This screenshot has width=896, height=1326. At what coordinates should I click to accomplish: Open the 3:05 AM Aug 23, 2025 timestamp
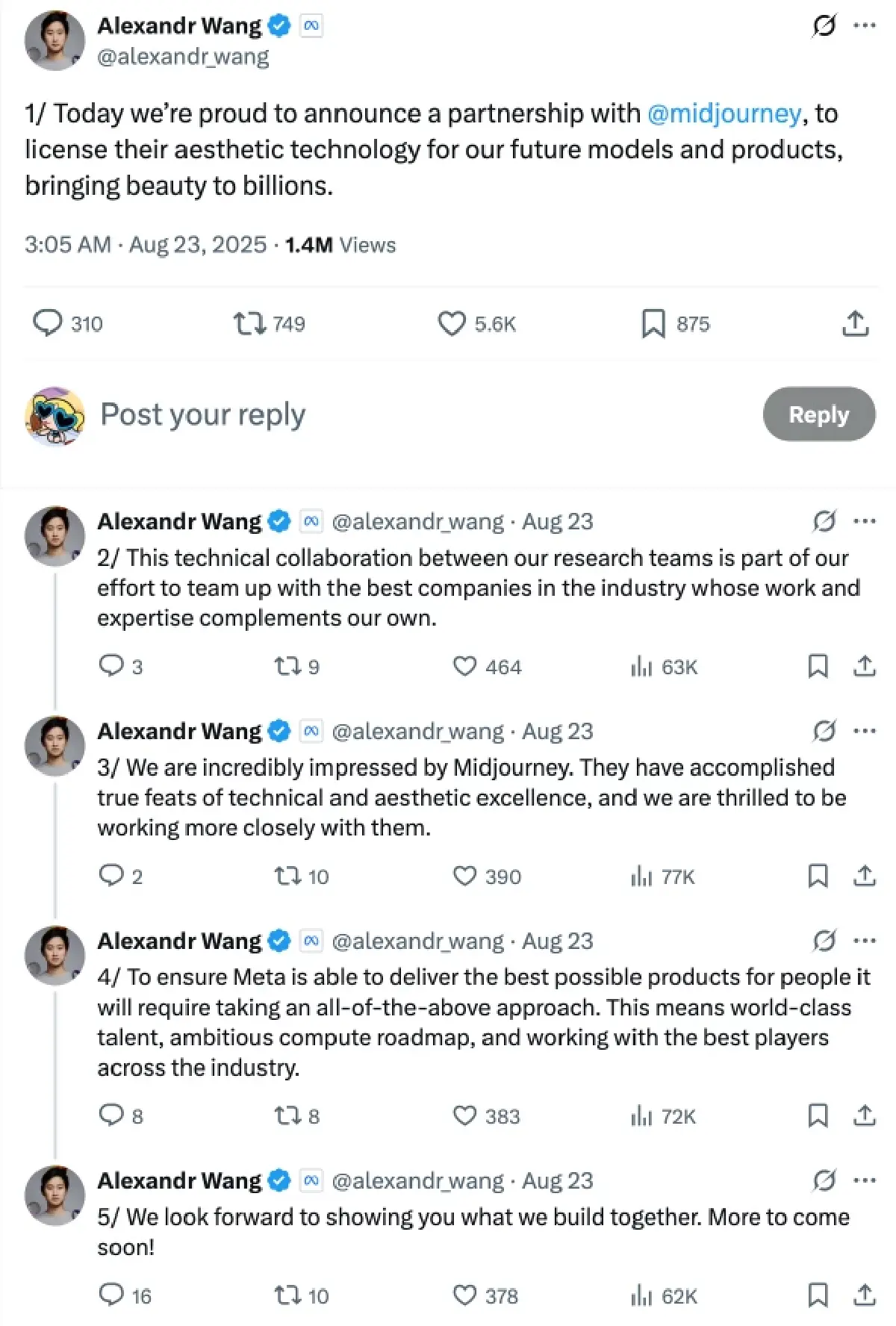coord(146,245)
